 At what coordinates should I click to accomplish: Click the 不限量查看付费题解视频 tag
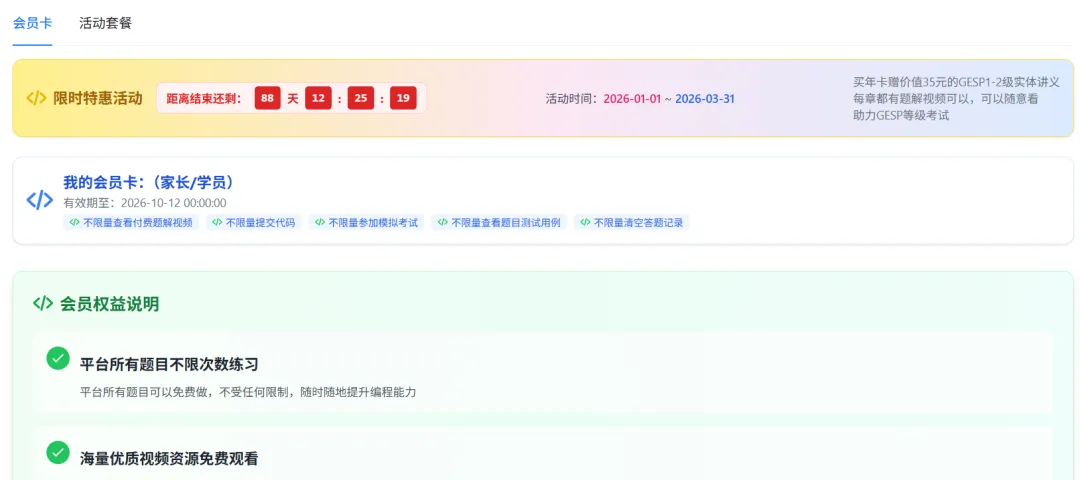pos(131,222)
